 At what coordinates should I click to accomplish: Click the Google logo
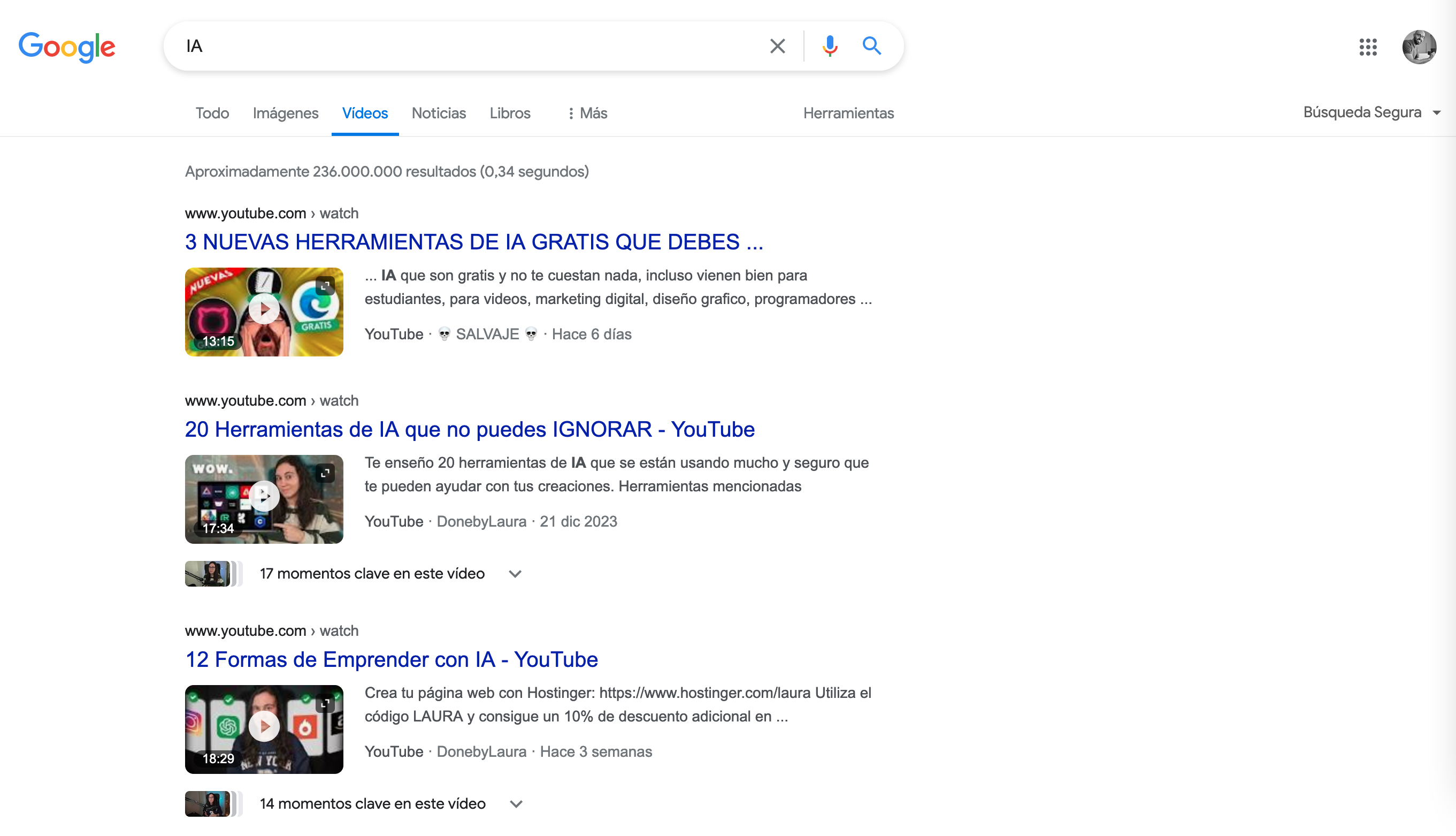(67, 47)
